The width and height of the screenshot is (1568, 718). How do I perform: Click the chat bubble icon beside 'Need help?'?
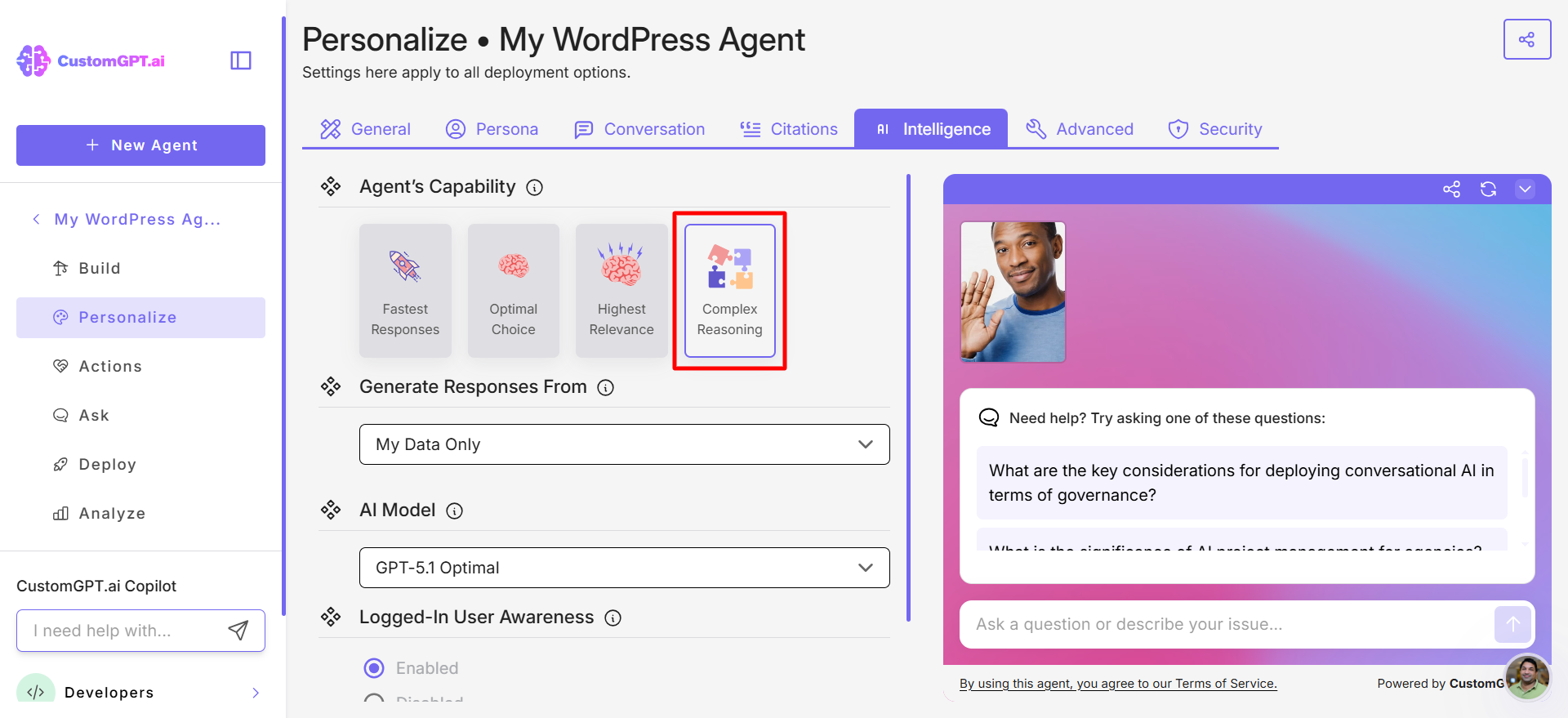[989, 418]
